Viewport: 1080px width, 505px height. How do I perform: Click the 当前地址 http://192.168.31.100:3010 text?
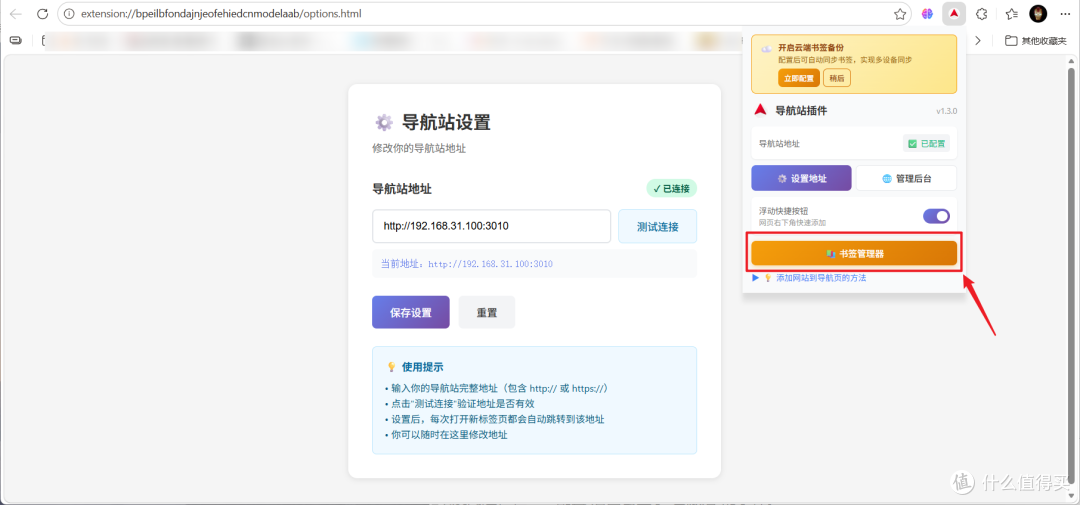(x=467, y=264)
